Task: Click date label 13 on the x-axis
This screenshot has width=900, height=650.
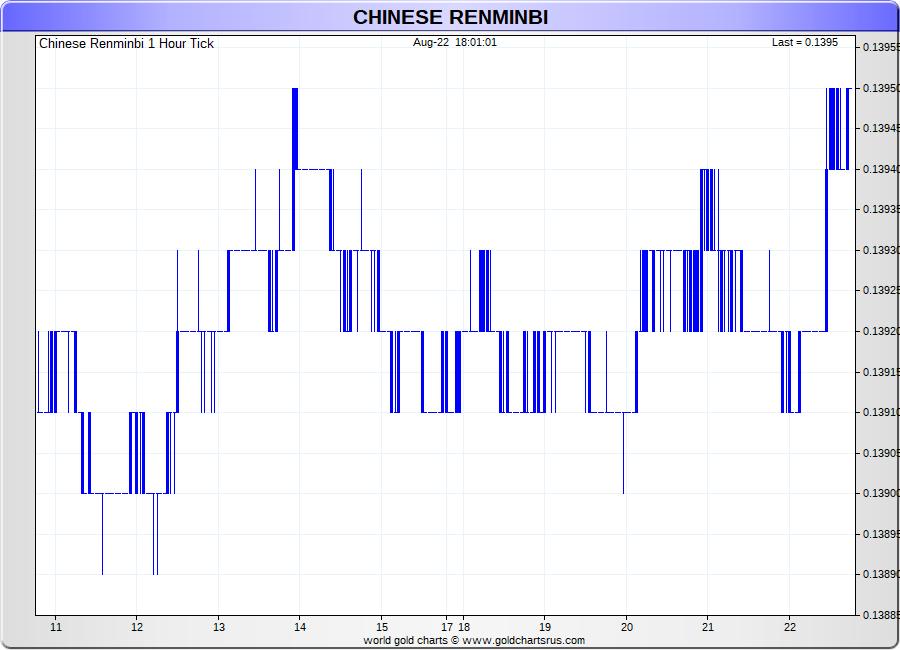Action: 219,627
